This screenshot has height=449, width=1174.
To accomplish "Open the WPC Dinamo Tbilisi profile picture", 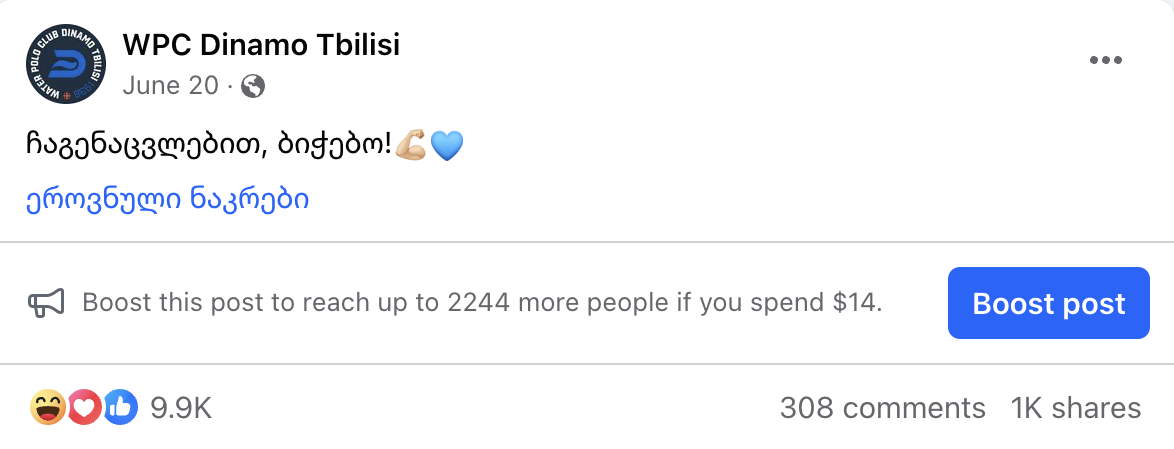I will click(x=66, y=64).
